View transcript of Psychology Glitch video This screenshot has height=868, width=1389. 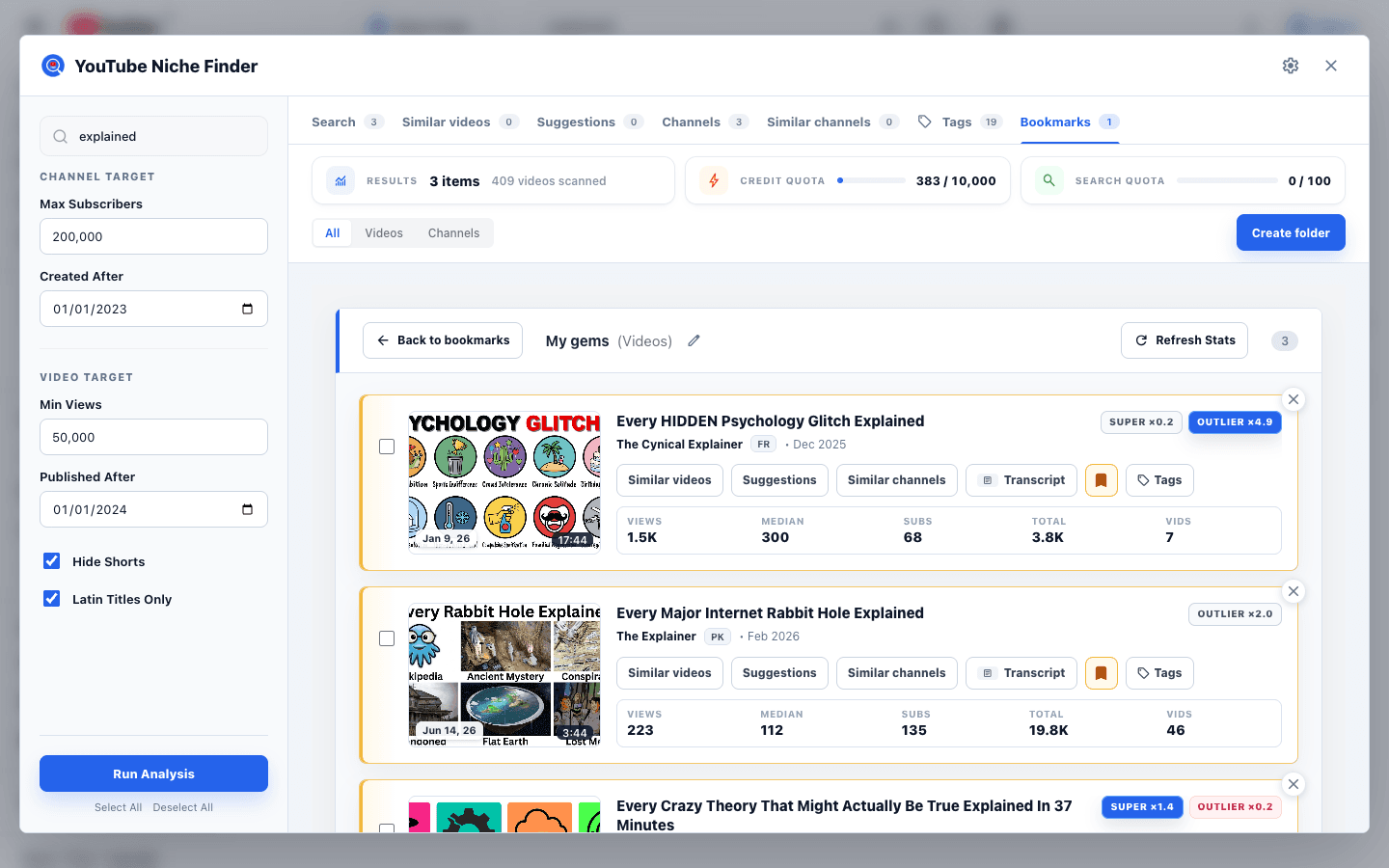1021,480
